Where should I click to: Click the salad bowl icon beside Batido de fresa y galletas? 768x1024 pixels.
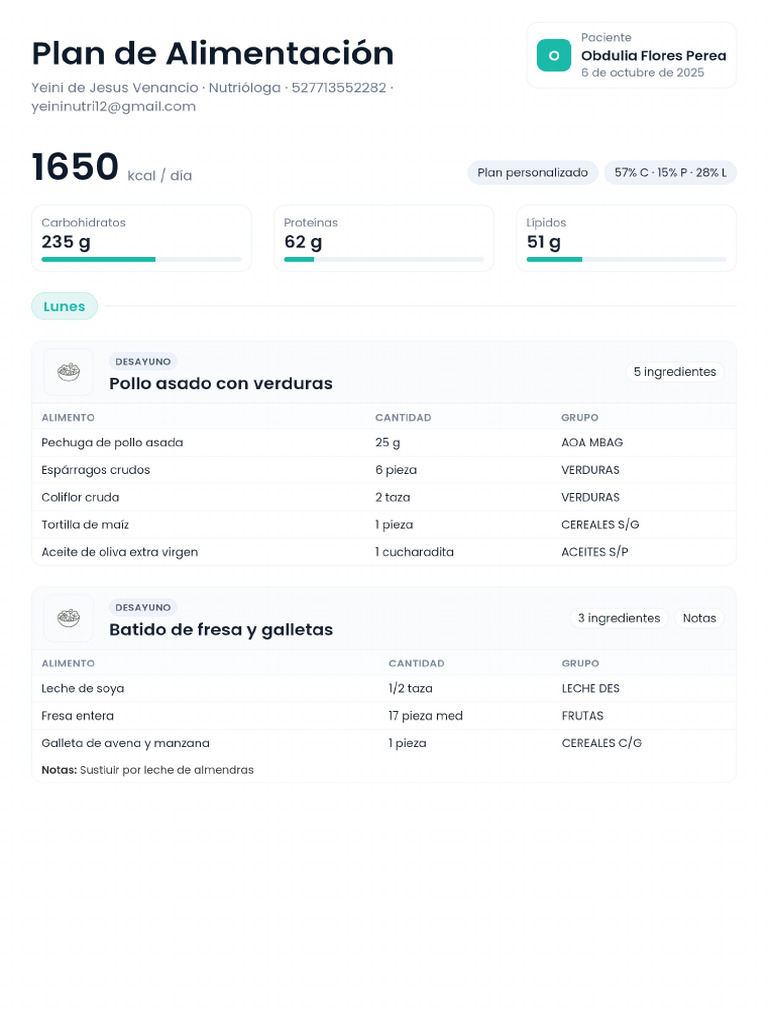(69, 618)
